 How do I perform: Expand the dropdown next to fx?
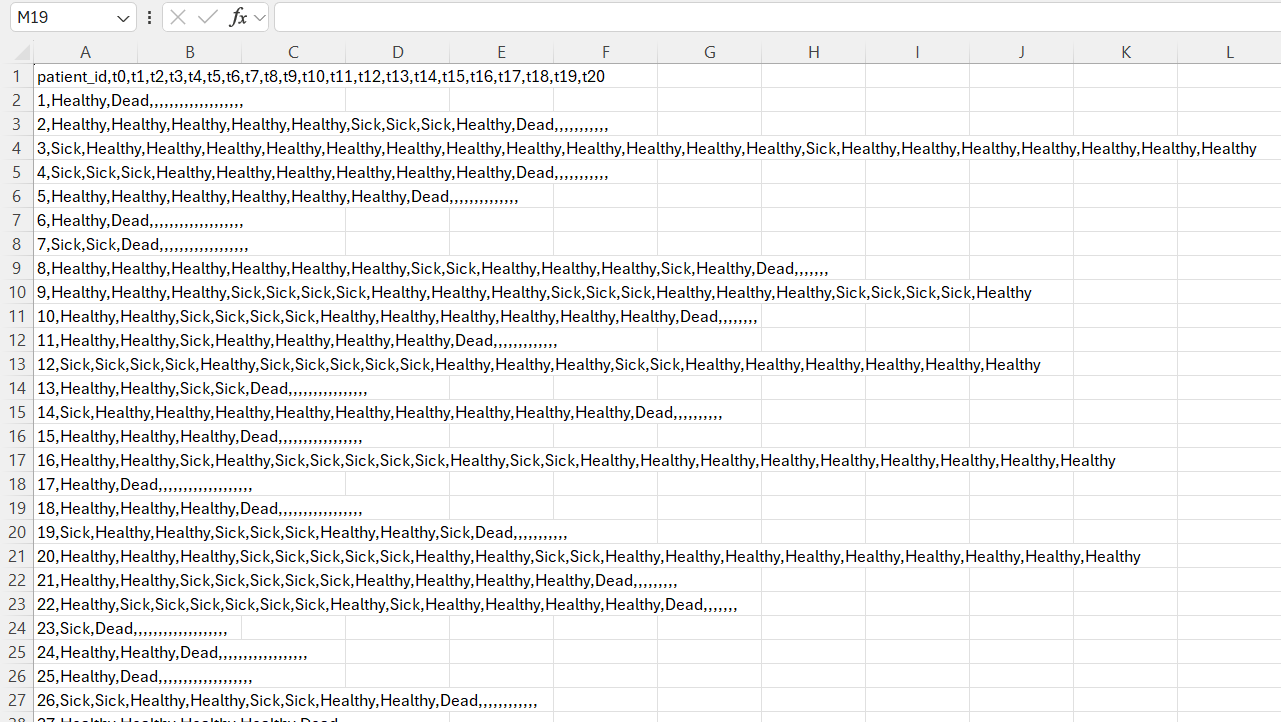coord(260,18)
